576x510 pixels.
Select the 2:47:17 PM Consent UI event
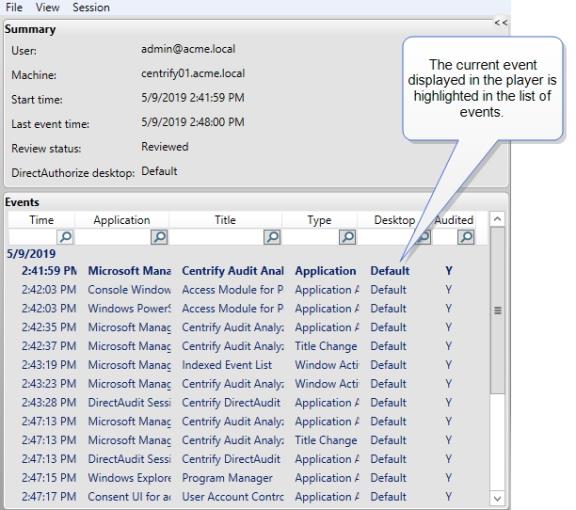click(248, 496)
